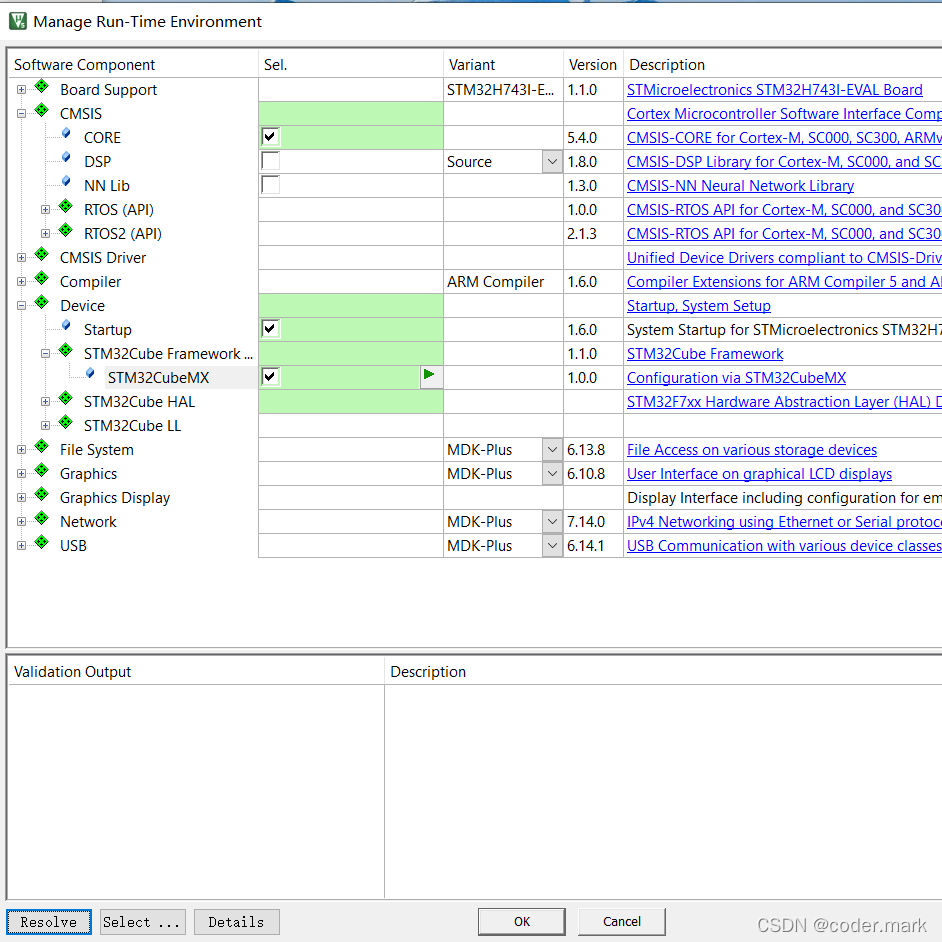
Task: Click the Software Component column header
Action: point(134,64)
